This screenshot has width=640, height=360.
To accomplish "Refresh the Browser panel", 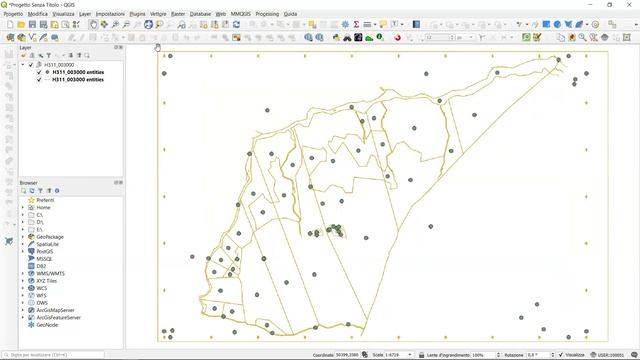I will (x=32, y=191).
